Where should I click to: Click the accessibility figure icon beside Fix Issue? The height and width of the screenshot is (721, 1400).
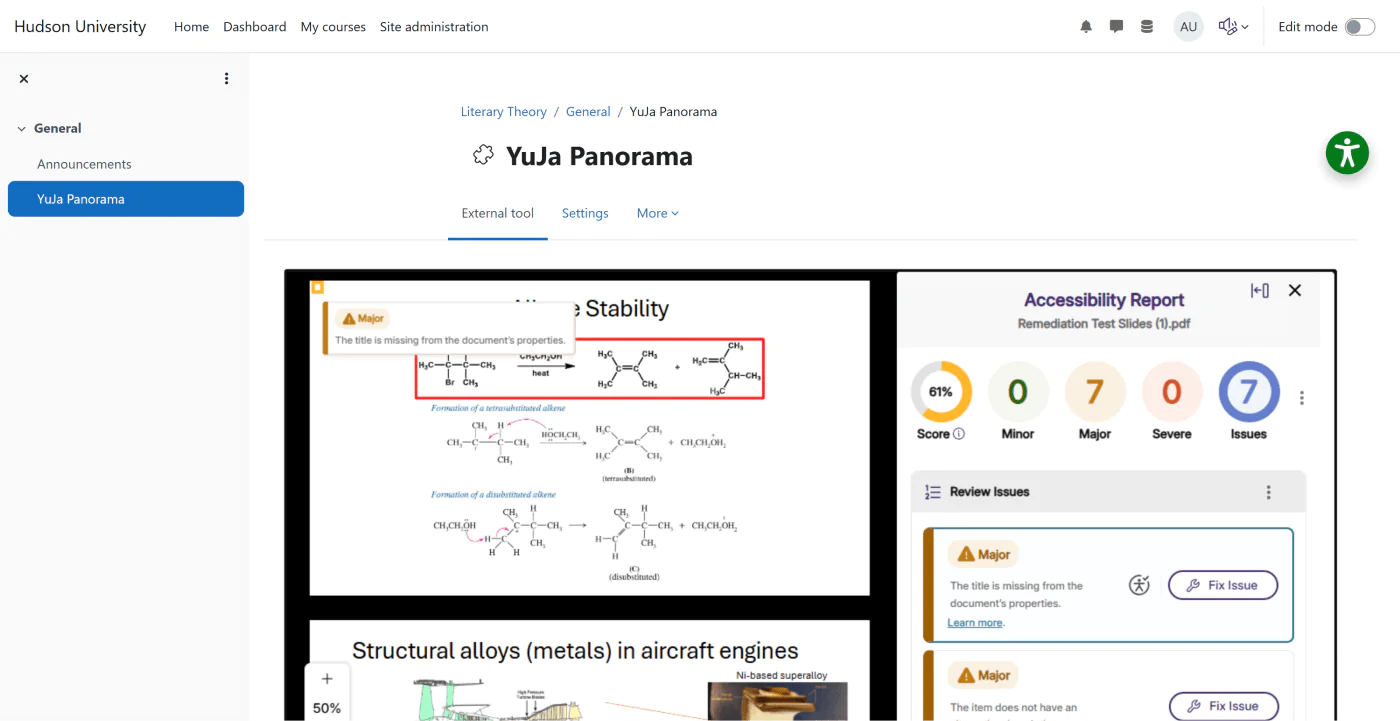pos(1139,585)
